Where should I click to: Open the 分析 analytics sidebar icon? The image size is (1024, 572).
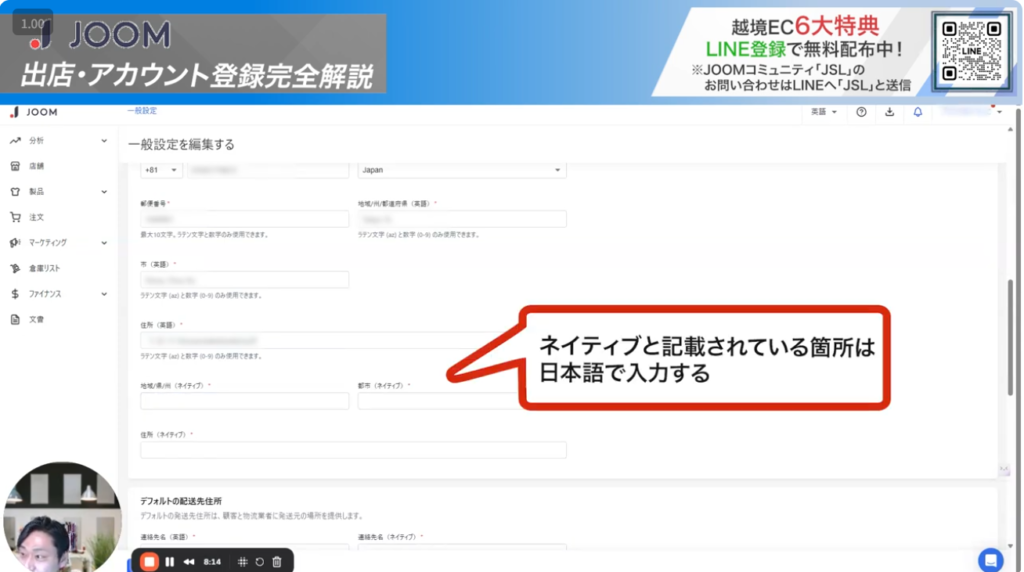pyautogui.click(x=15, y=141)
